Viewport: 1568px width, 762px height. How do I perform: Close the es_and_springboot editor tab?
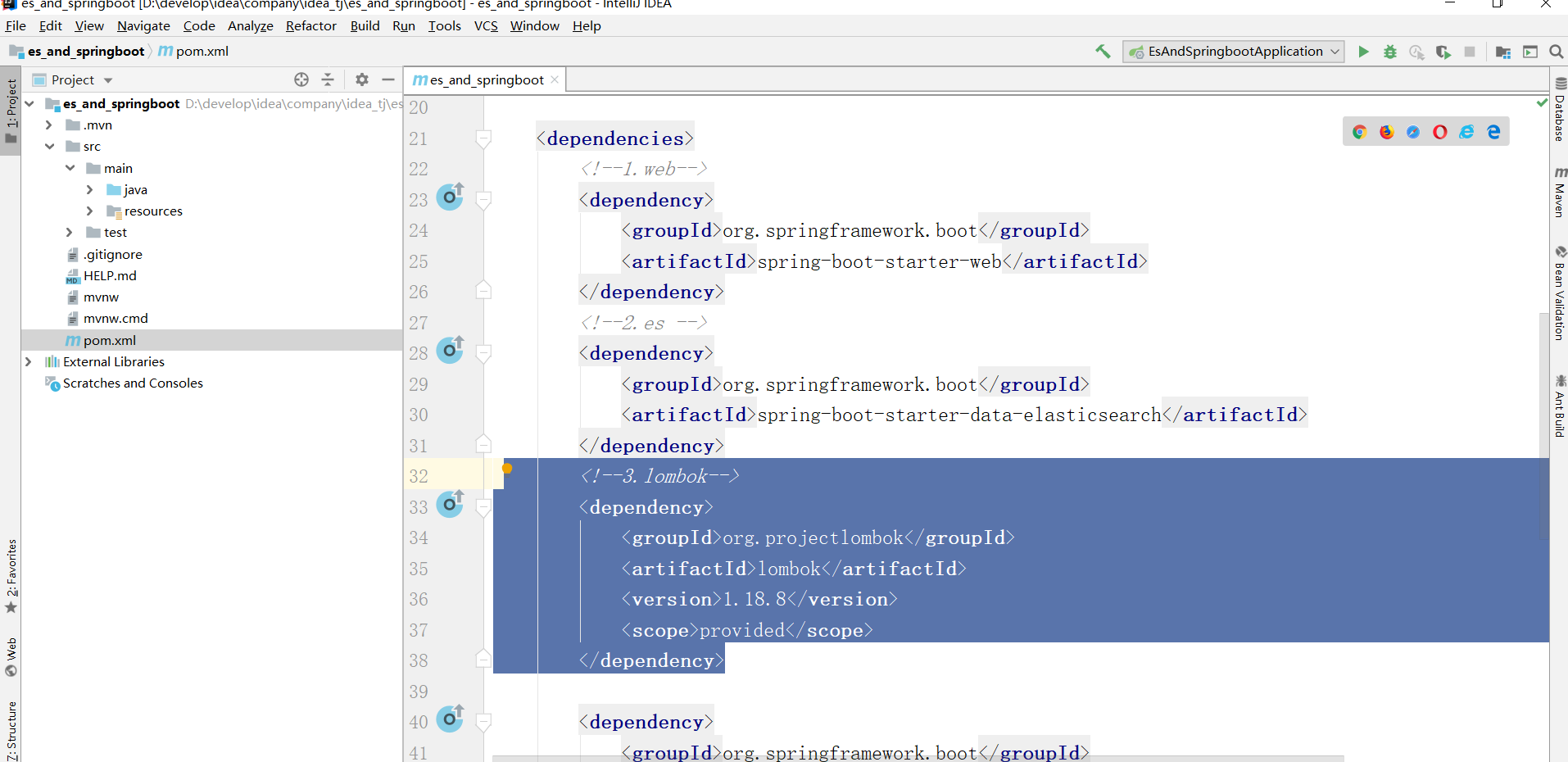(x=555, y=79)
